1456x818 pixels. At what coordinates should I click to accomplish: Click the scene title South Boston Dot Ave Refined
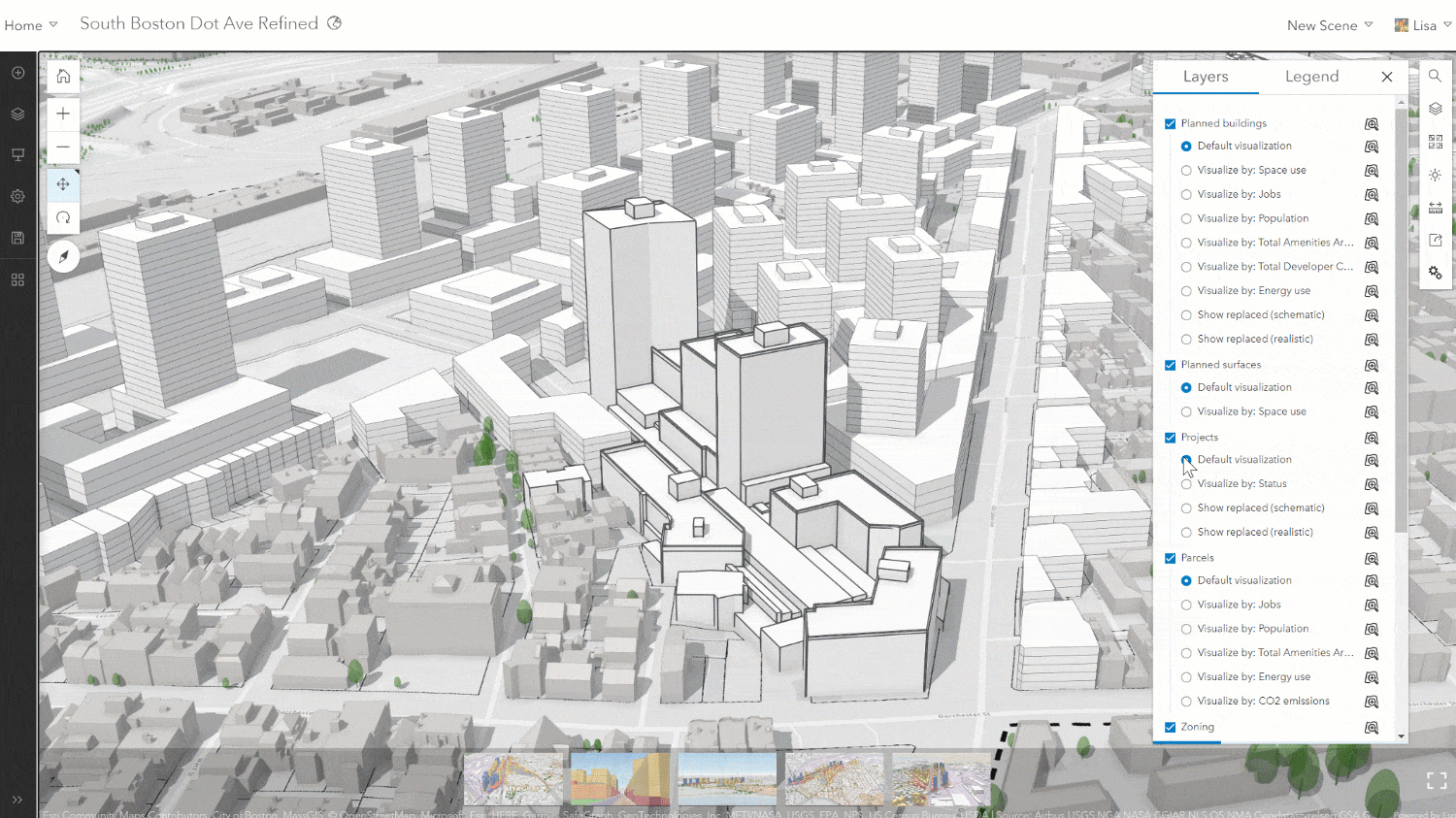click(199, 23)
